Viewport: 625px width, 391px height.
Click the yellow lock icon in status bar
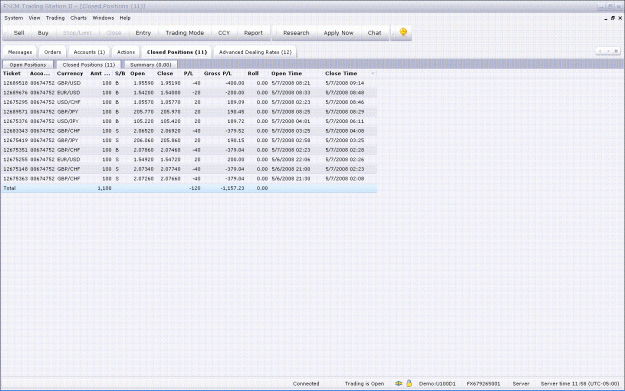click(x=409, y=383)
